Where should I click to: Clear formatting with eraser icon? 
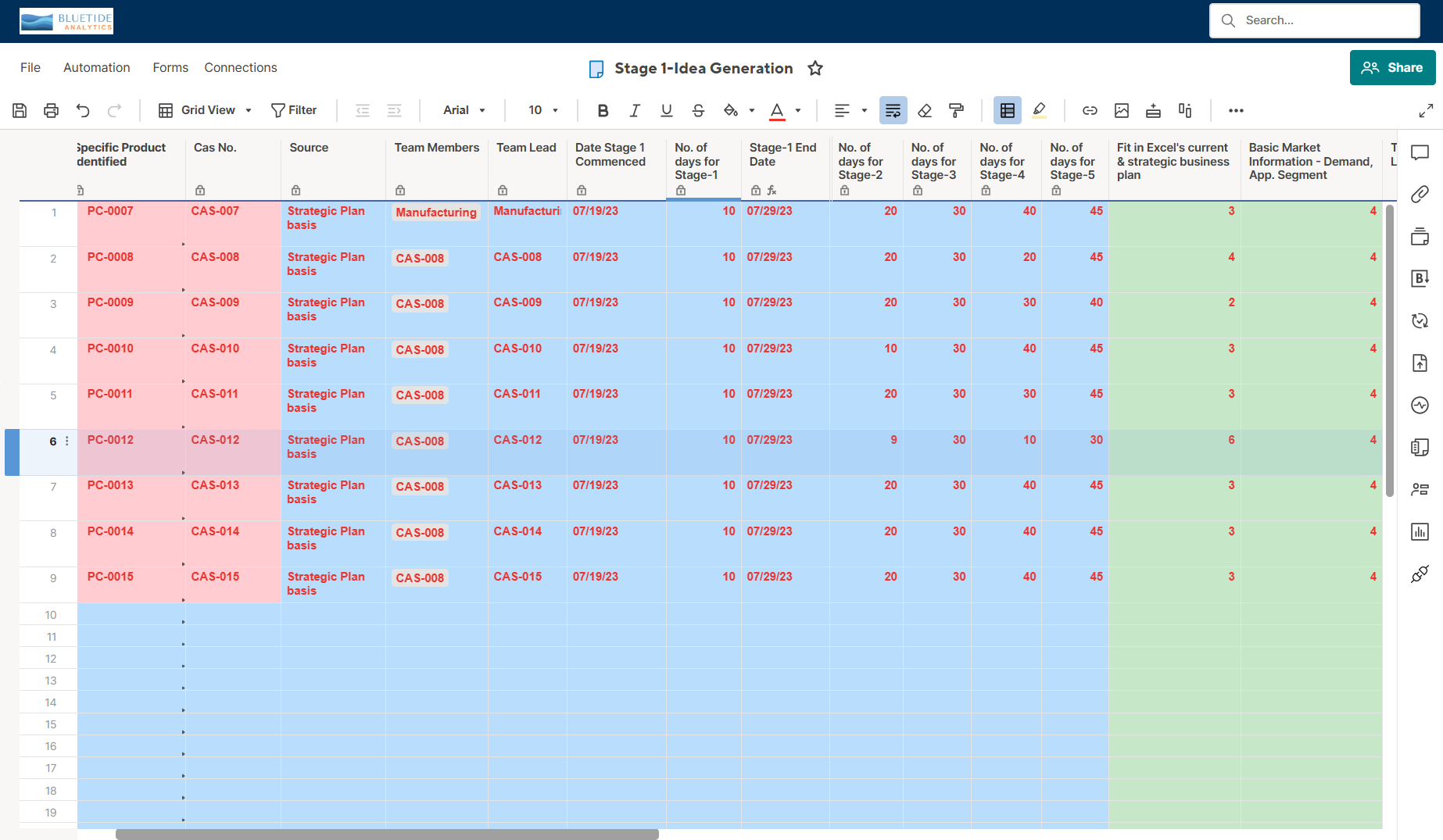tap(925, 110)
